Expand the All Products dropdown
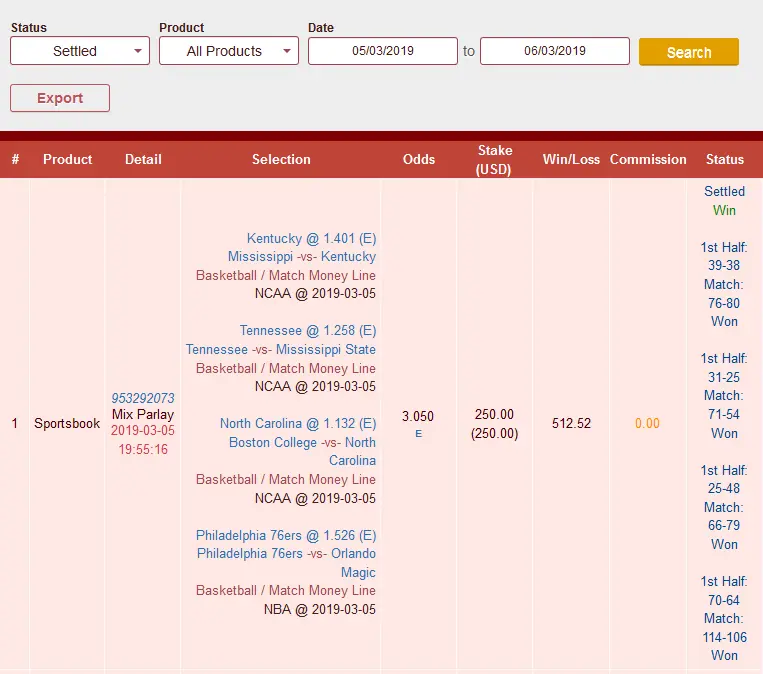This screenshot has height=674, width=763. 228,51
